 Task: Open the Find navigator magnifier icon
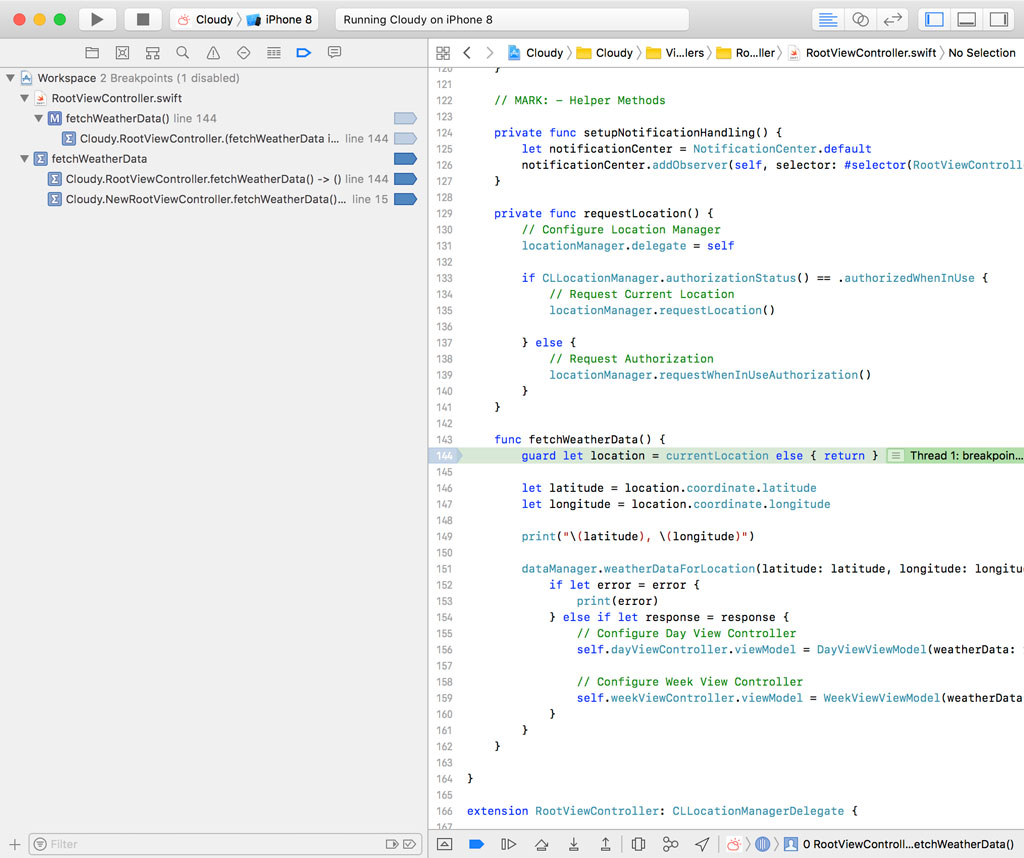[182, 52]
